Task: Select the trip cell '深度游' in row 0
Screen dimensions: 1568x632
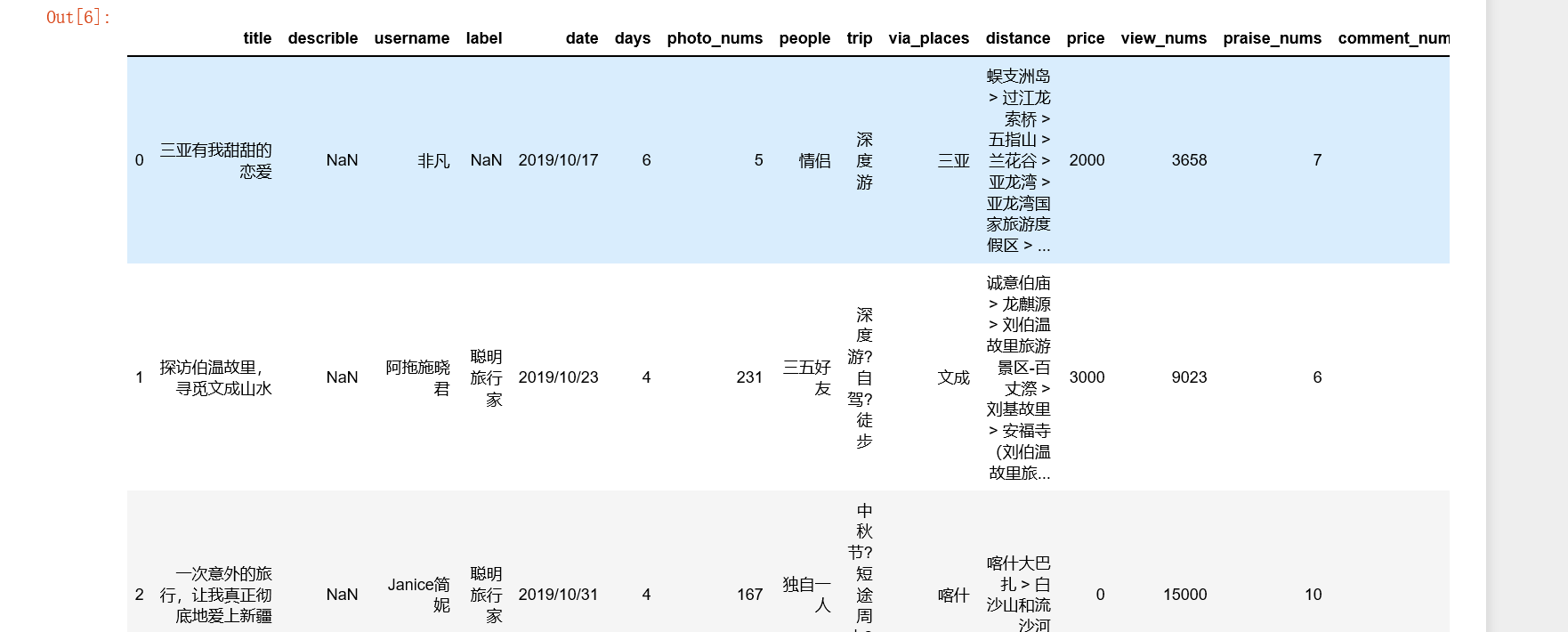Action: (x=864, y=160)
